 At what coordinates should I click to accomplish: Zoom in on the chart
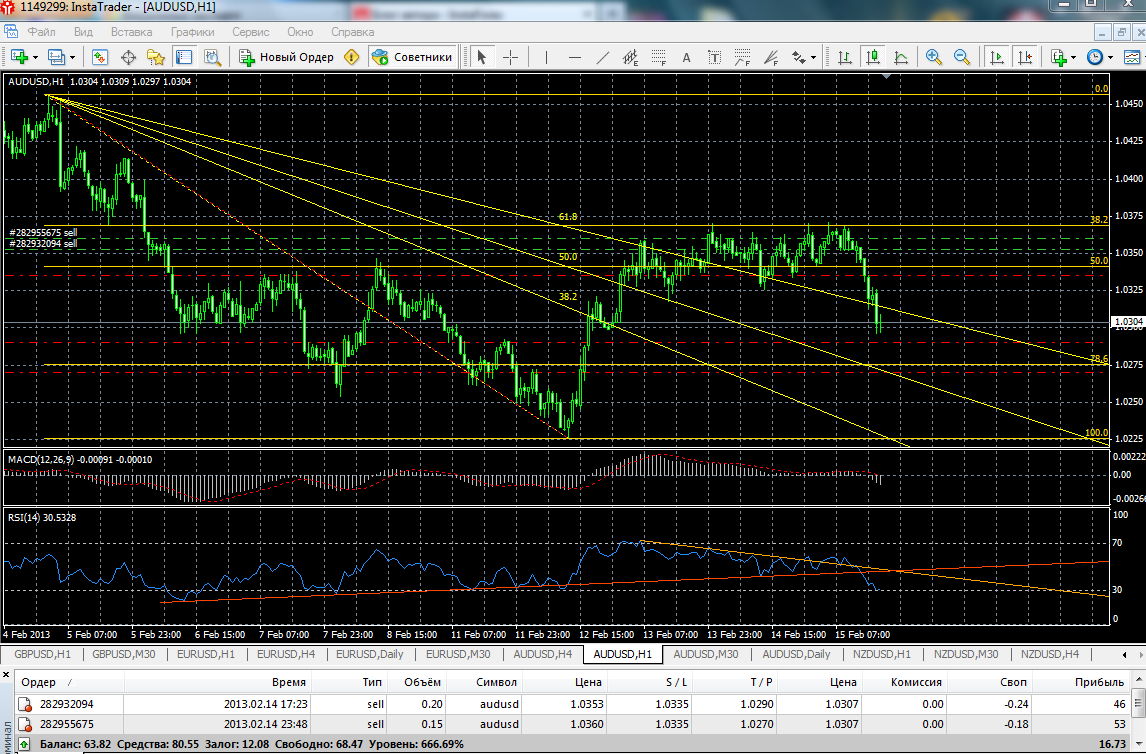coord(933,57)
